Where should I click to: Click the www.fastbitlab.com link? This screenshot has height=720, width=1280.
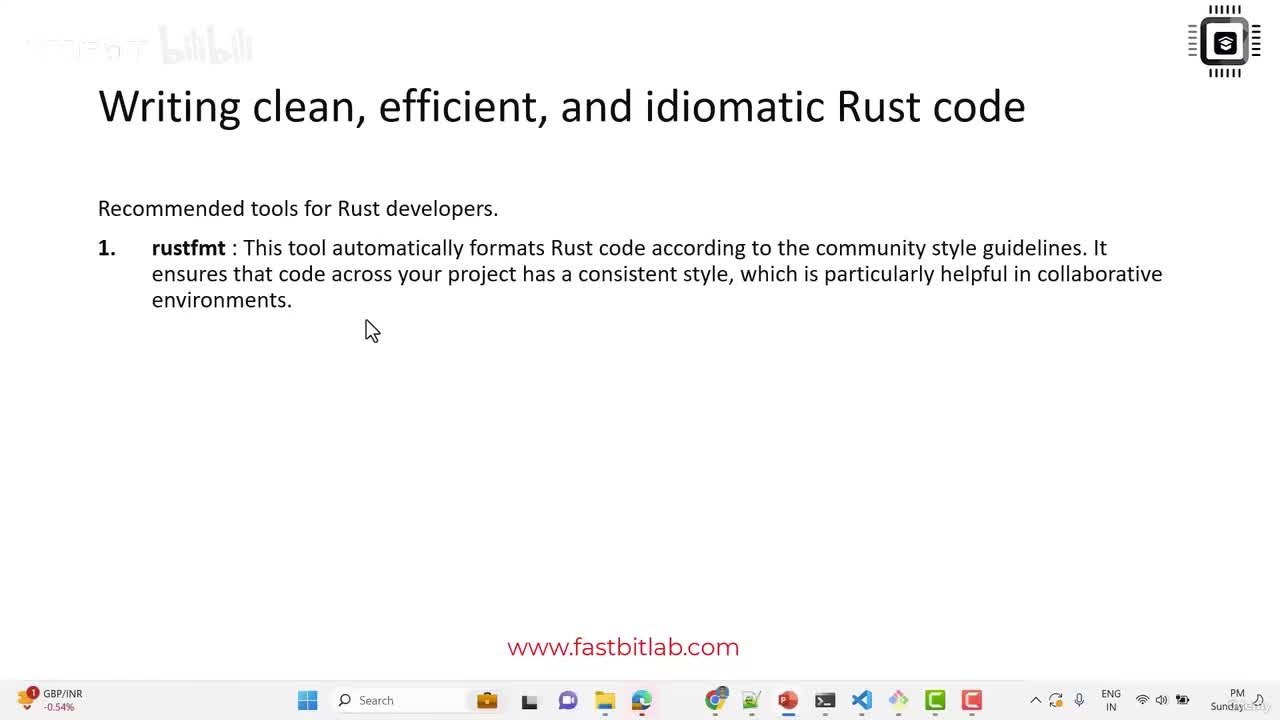point(623,647)
